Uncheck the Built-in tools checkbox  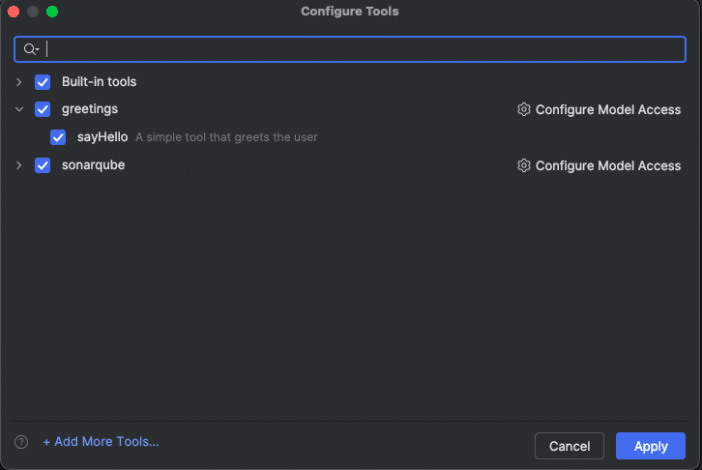43,82
